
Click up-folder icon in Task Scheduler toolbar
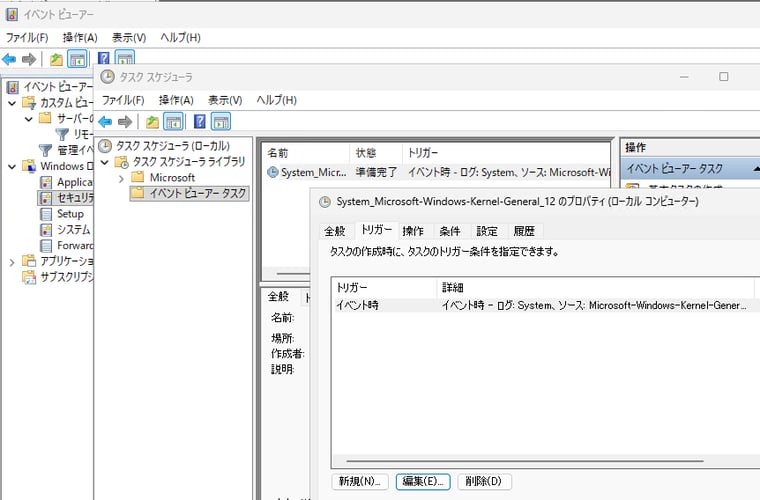[x=152, y=122]
